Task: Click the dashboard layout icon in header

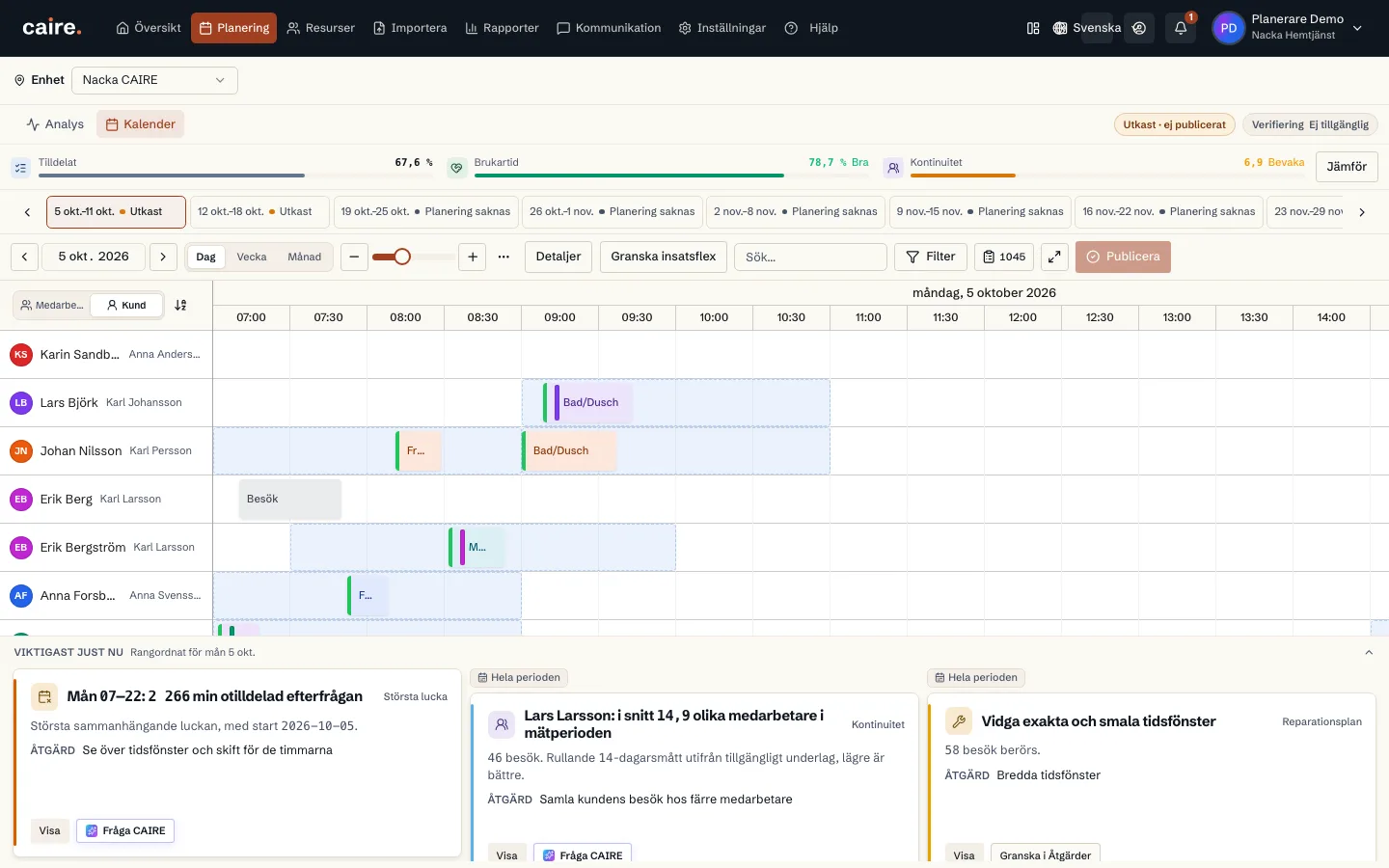Action: 1033,28
